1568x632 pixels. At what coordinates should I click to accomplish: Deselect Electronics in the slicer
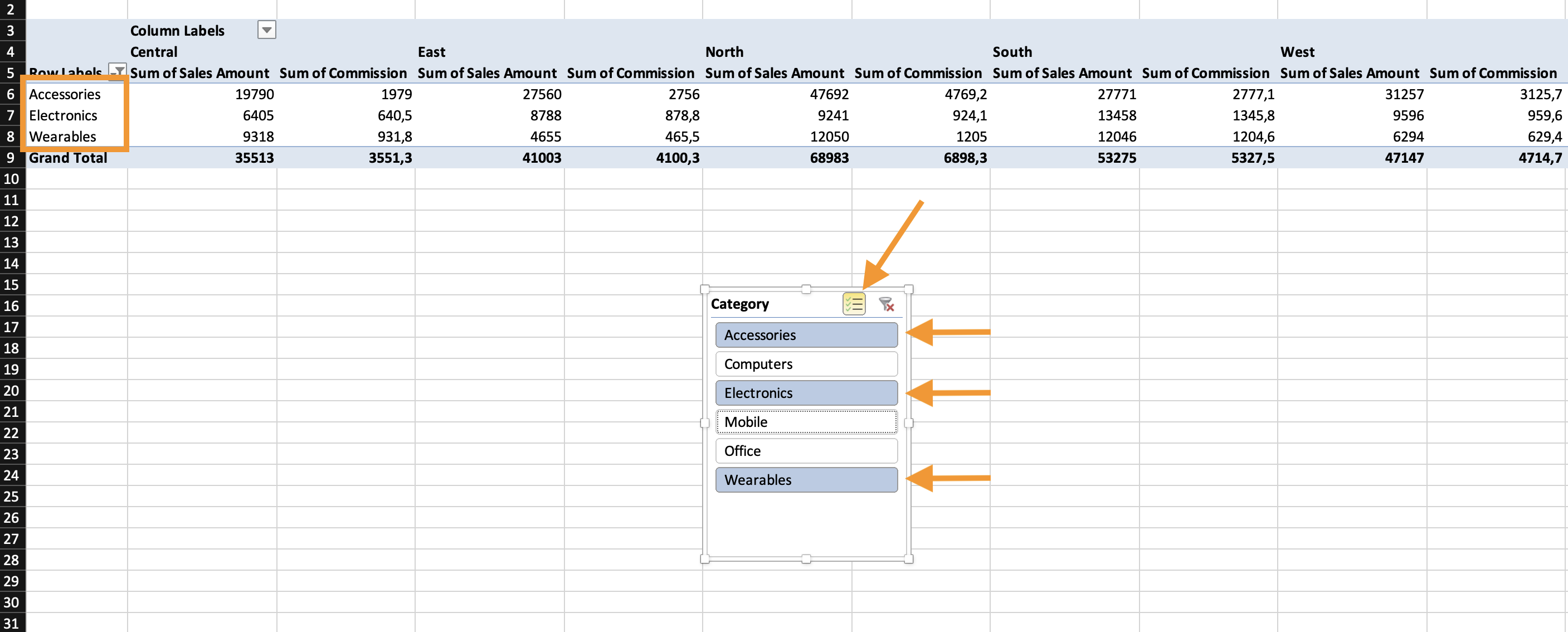coord(806,393)
